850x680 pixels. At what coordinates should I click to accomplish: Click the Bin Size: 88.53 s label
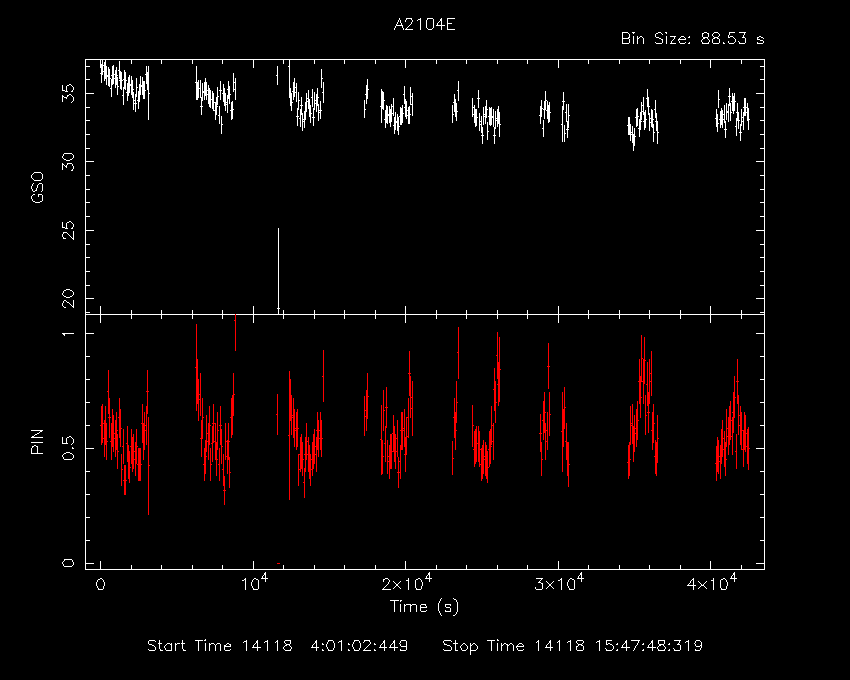[x=692, y=39]
